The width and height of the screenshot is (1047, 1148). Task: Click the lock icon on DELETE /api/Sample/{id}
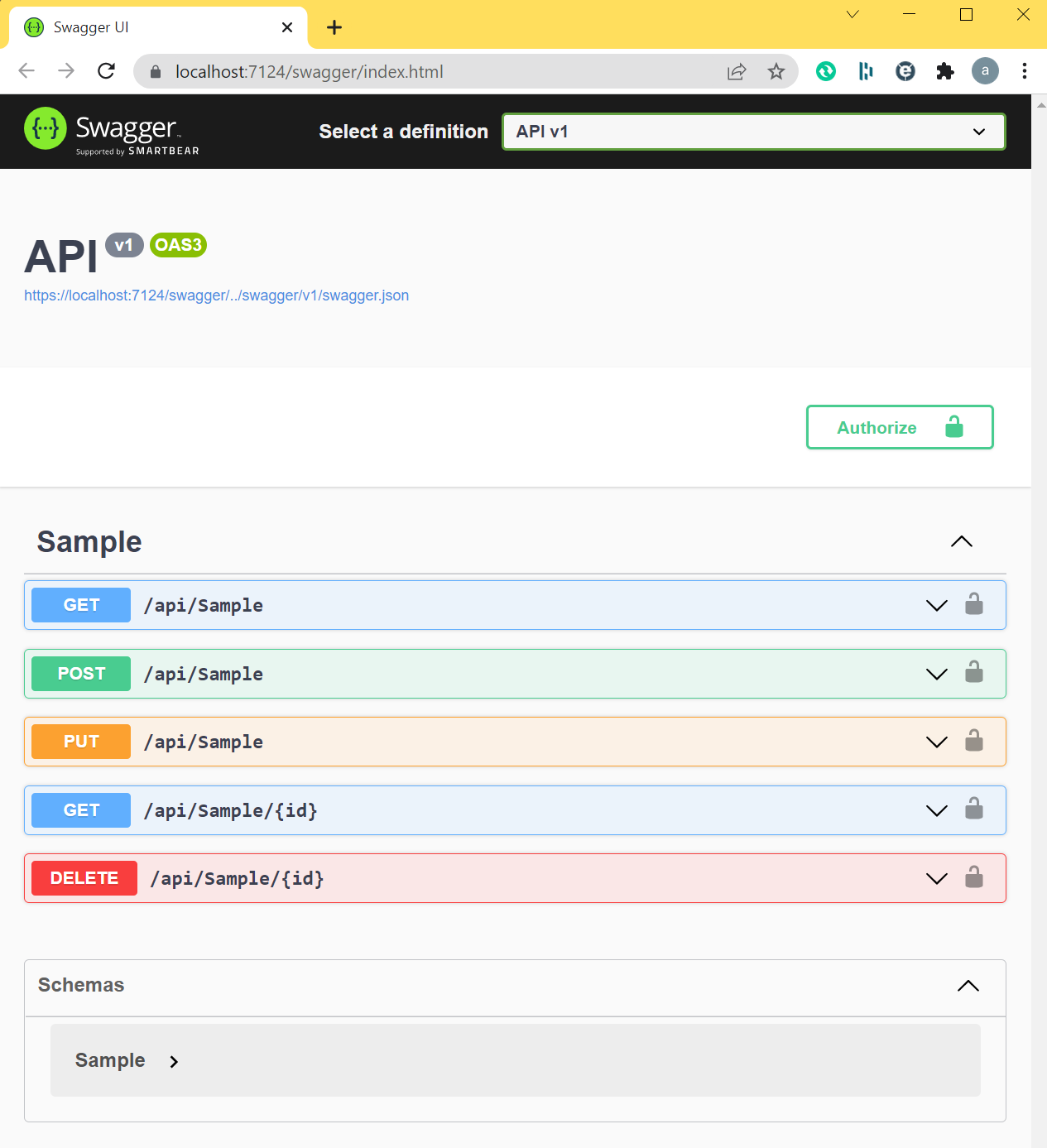[x=974, y=878]
